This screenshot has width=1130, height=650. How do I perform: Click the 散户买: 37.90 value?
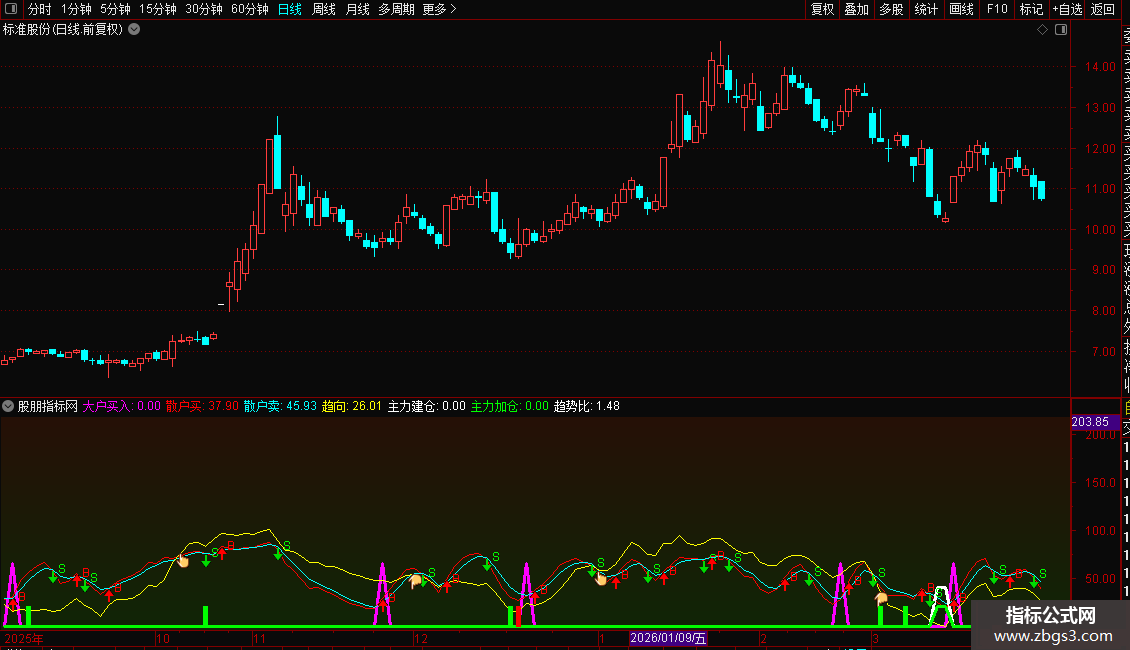[x=202, y=406]
